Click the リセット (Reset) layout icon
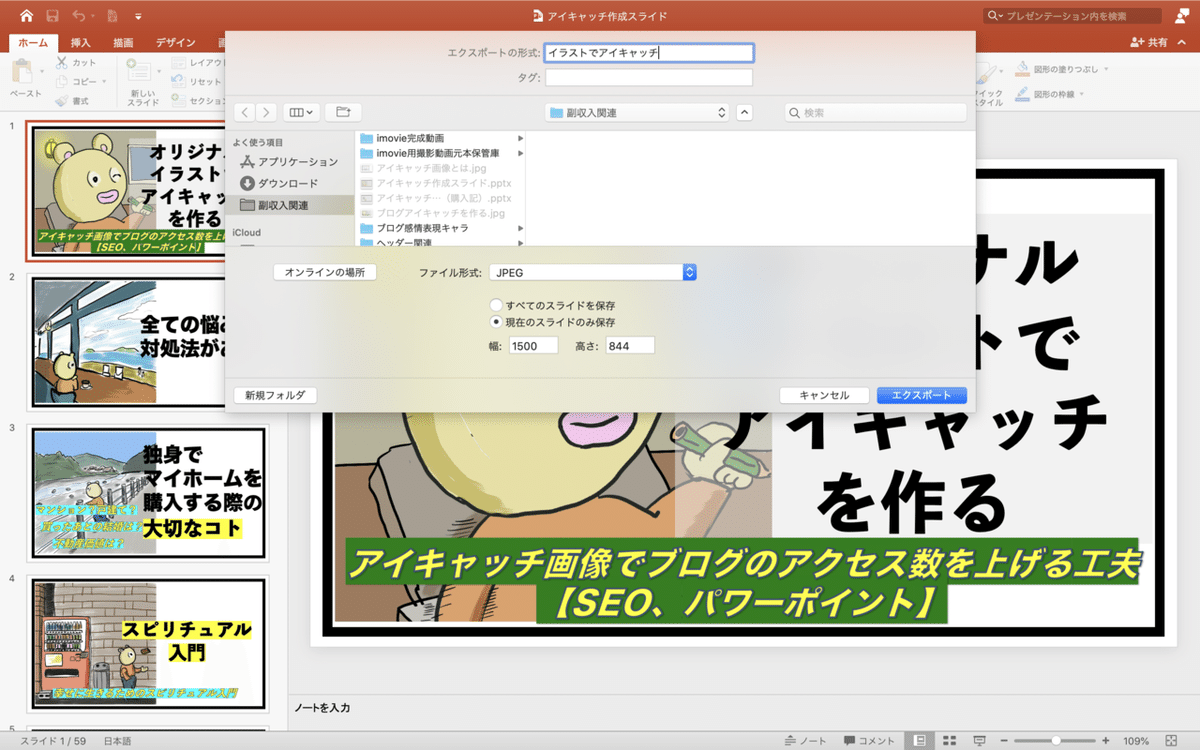Viewport: 1200px width, 750px height. point(177,80)
